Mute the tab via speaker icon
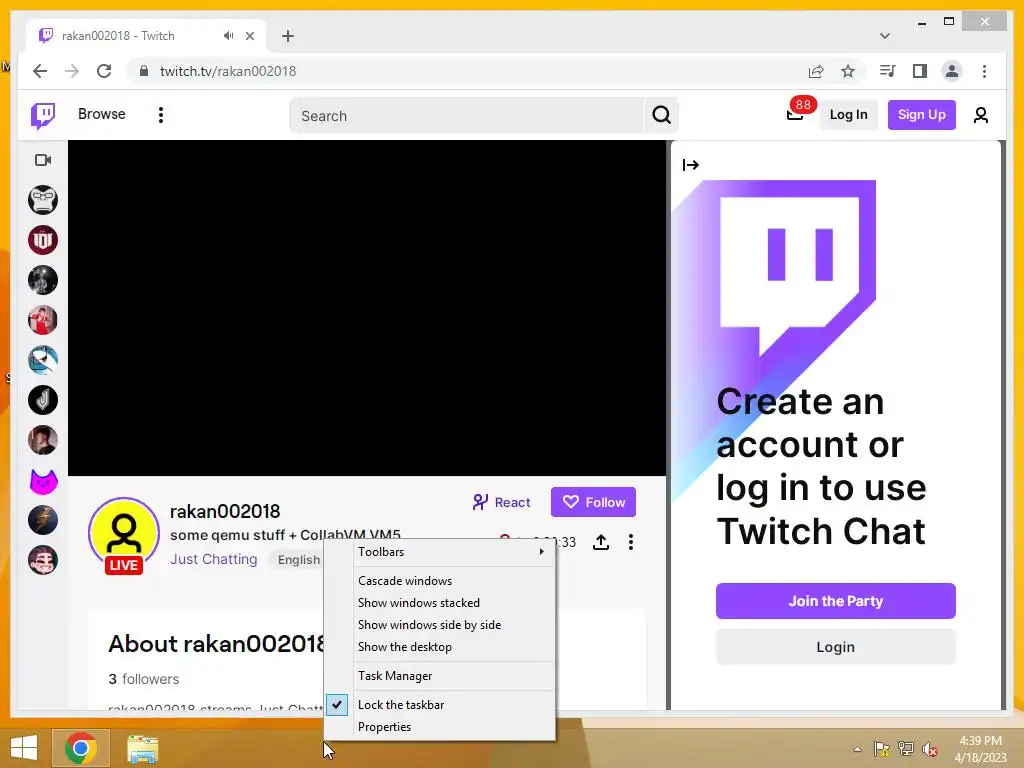The image size is (1024, 768). coord(228,36)
